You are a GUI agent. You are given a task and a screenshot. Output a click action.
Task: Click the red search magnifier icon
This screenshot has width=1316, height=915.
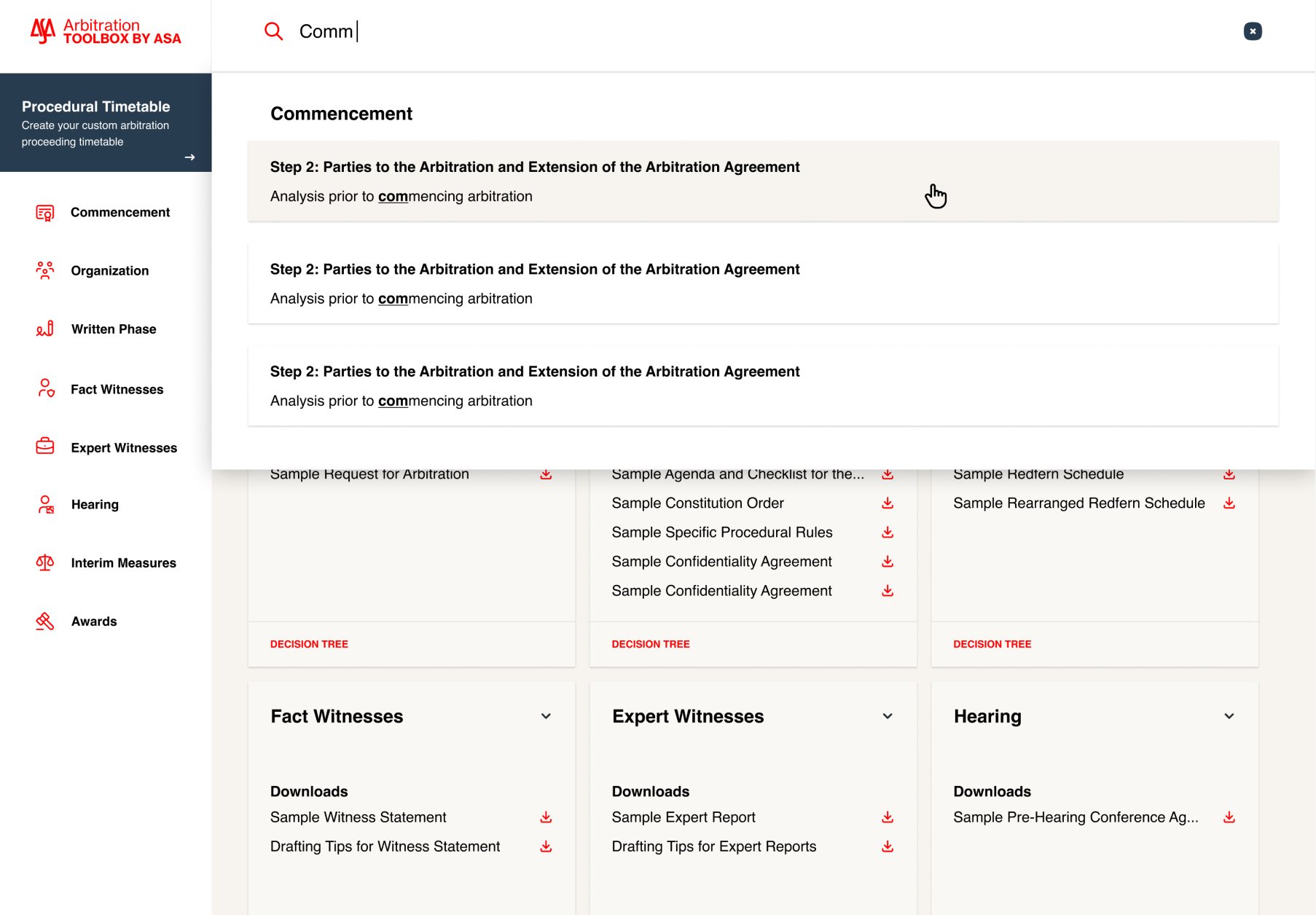273,31
